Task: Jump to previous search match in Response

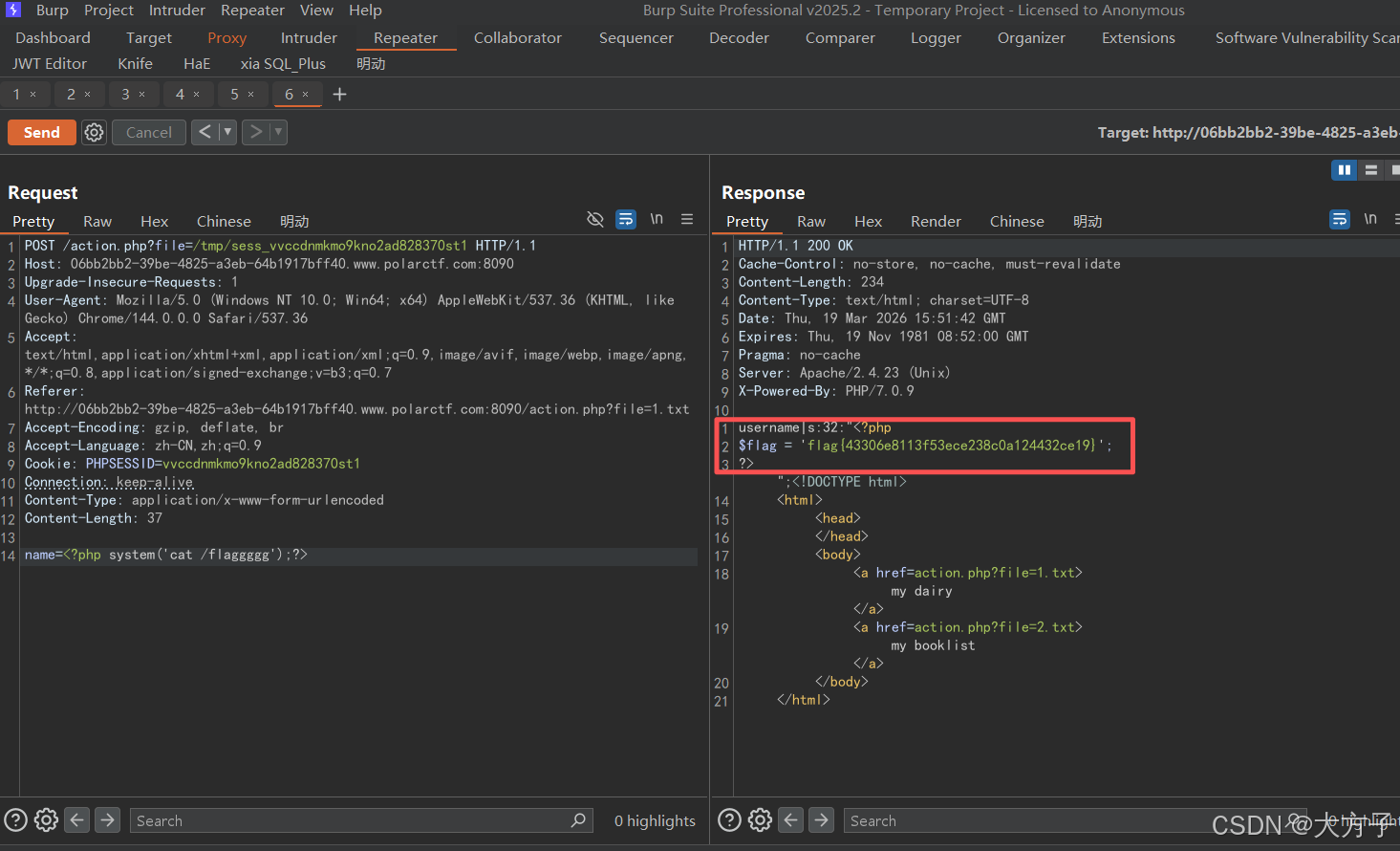Action: click(x=791, y=819)
